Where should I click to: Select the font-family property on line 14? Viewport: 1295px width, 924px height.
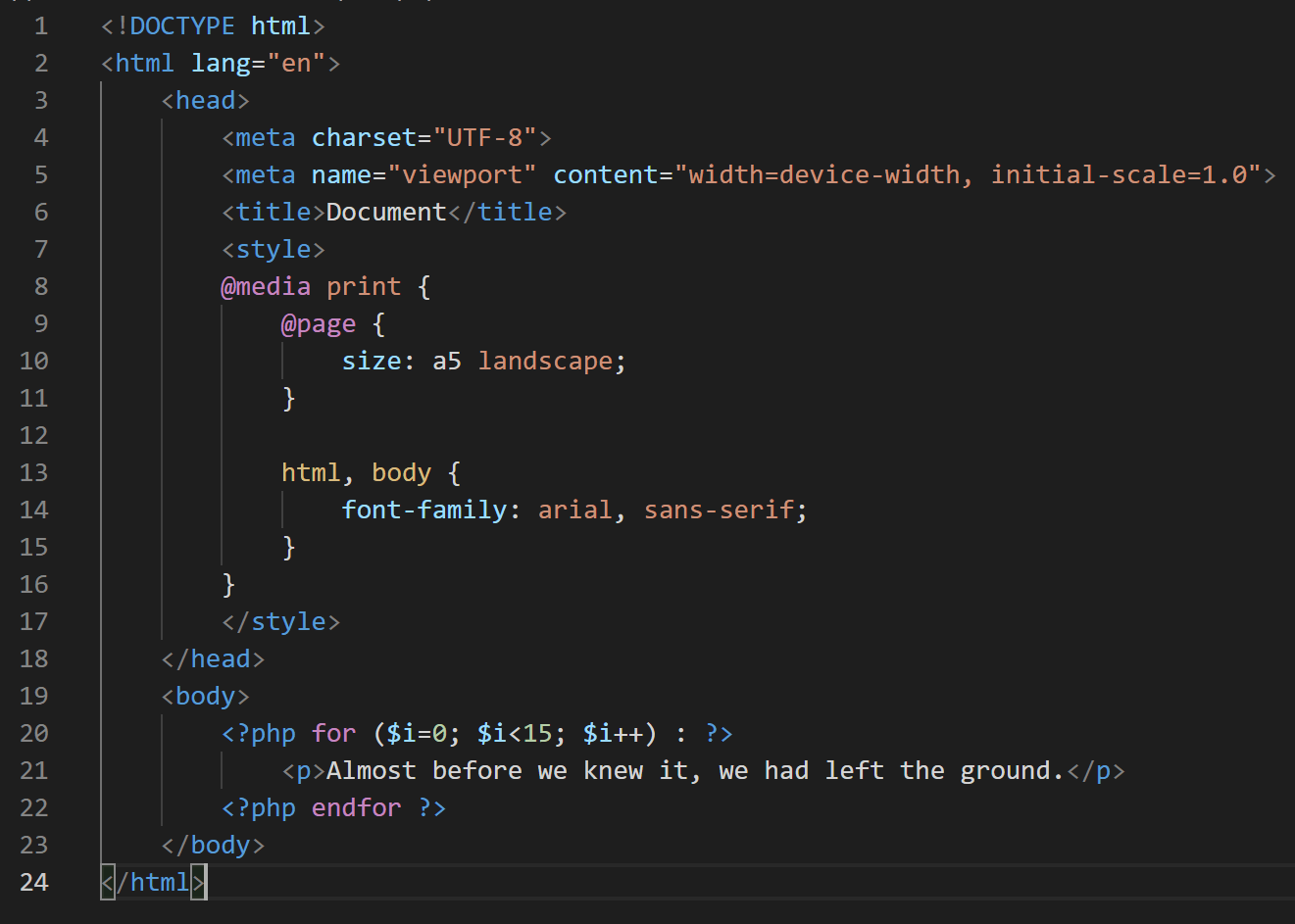[x=423, y=510]
